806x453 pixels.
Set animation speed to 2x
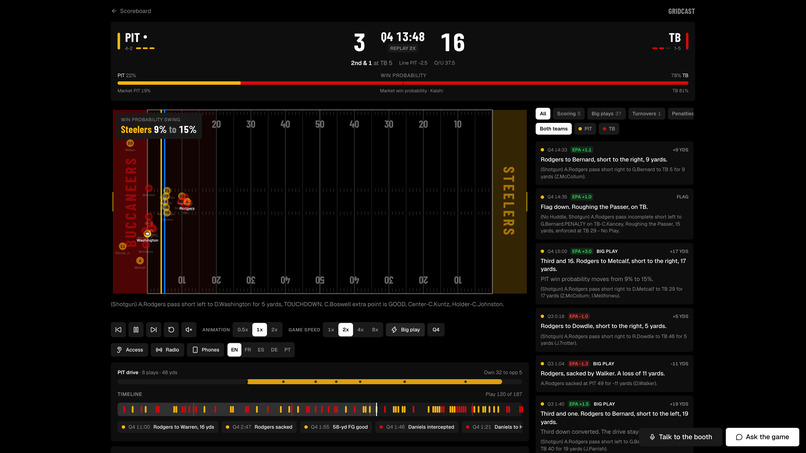[274, 330]
